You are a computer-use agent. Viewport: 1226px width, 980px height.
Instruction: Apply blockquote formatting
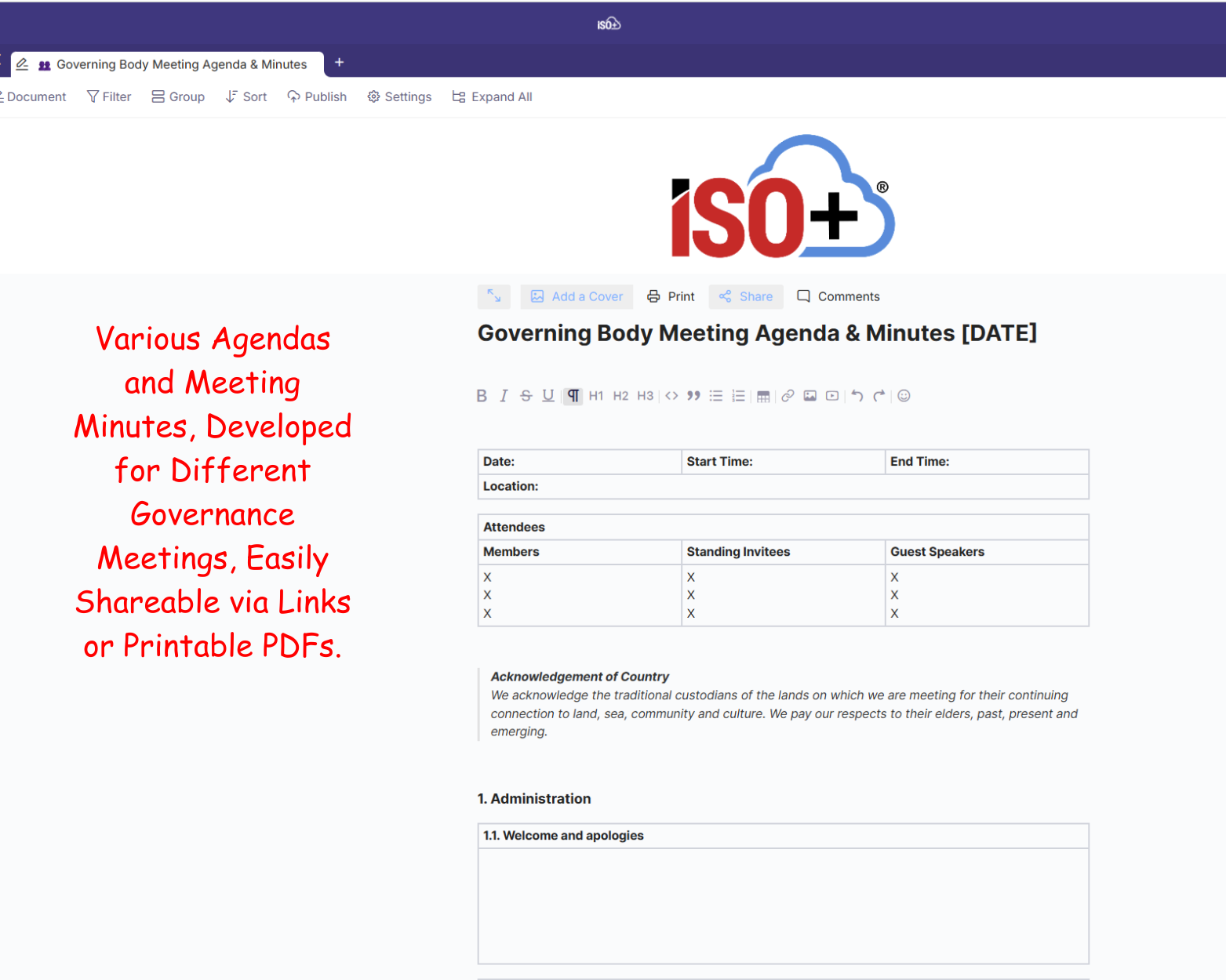[693, 396]
